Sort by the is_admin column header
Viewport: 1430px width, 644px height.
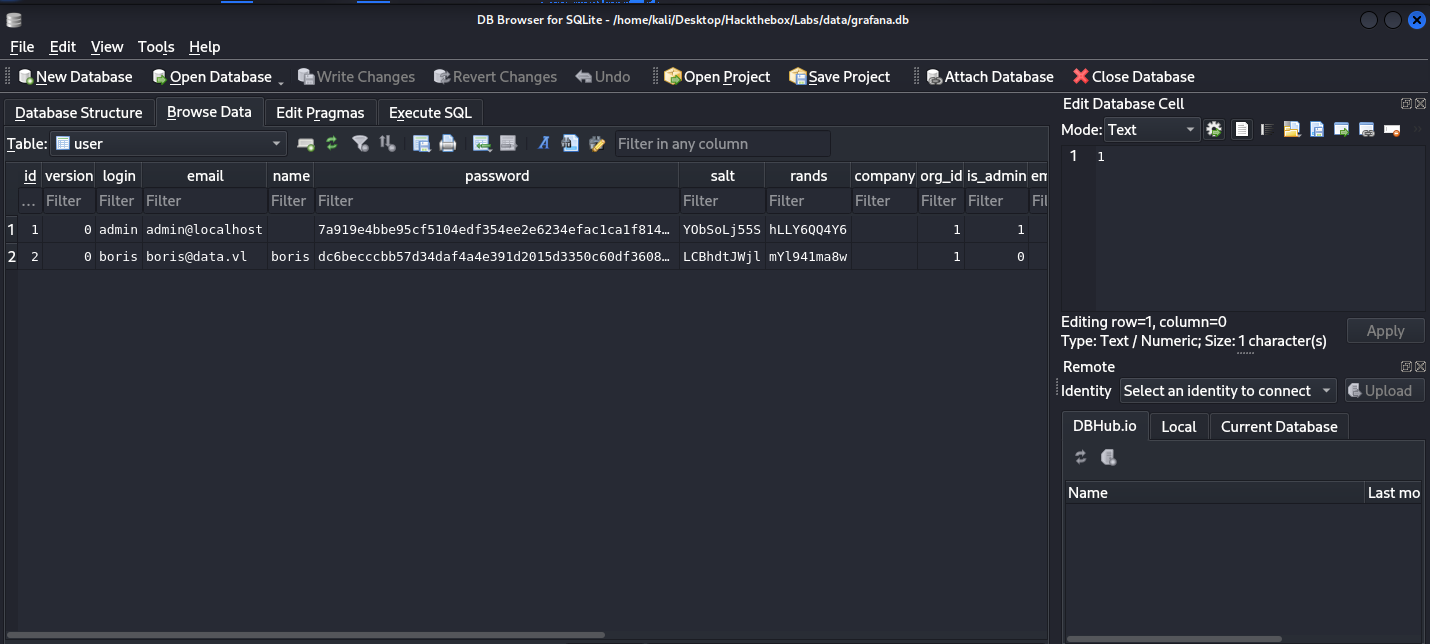coord(996,176)
